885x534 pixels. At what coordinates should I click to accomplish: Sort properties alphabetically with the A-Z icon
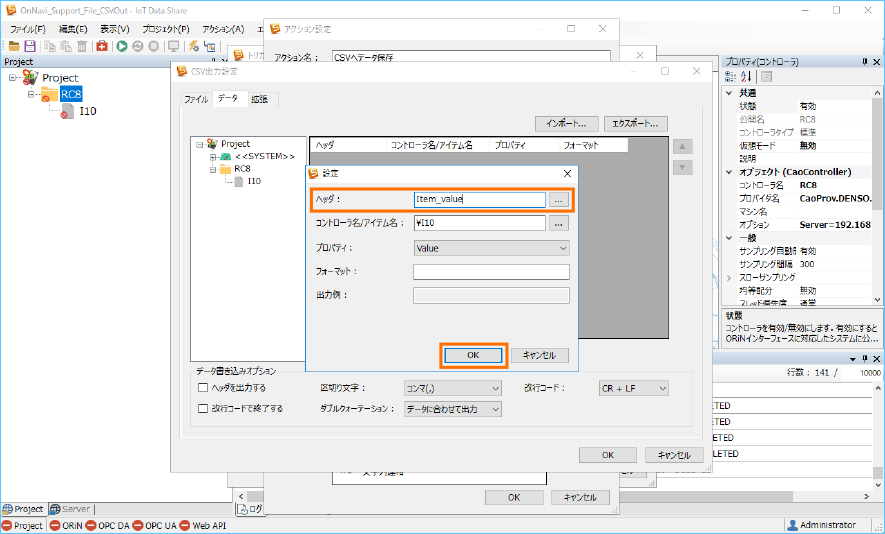tap(746, 77)
